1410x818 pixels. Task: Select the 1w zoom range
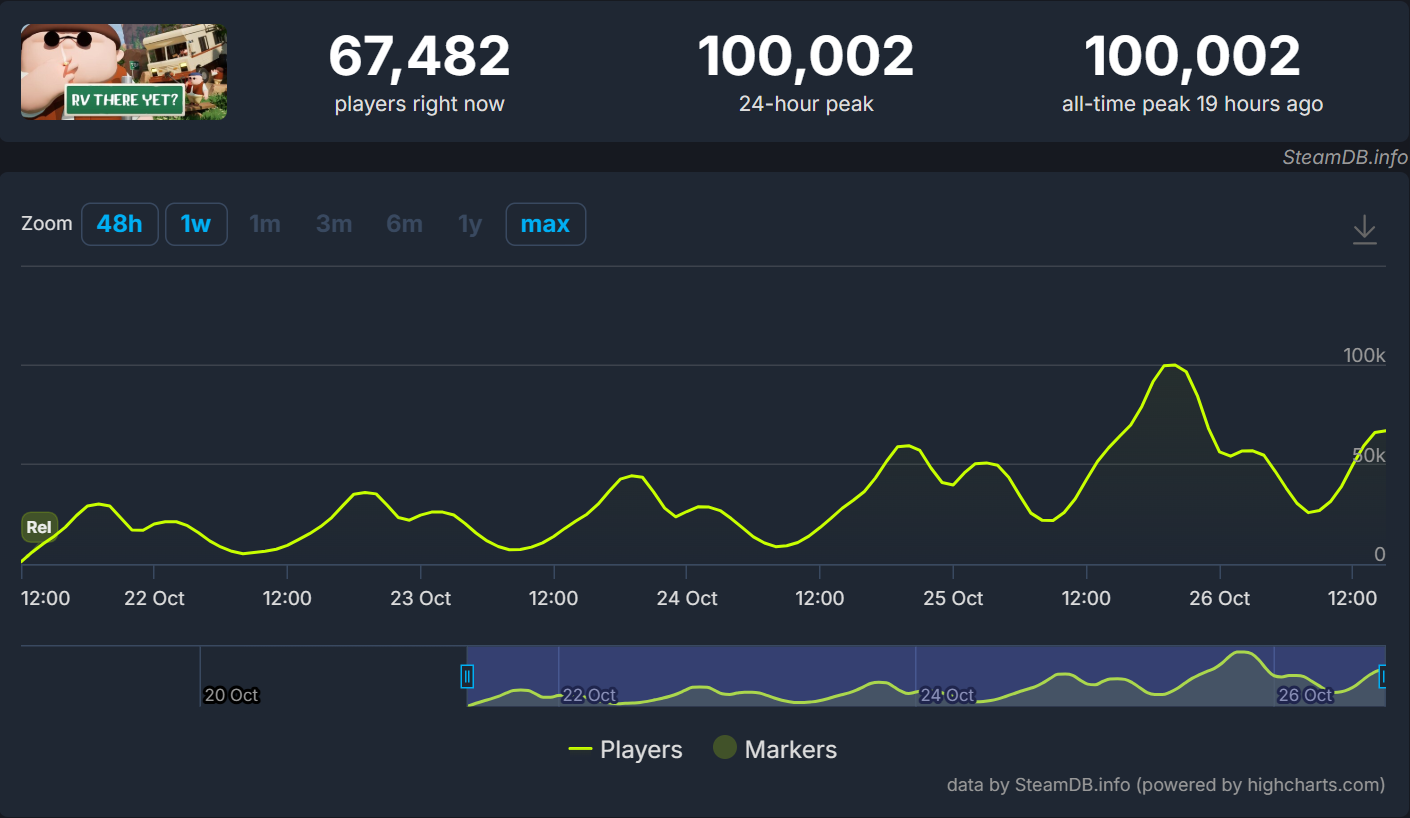point(196,224)
